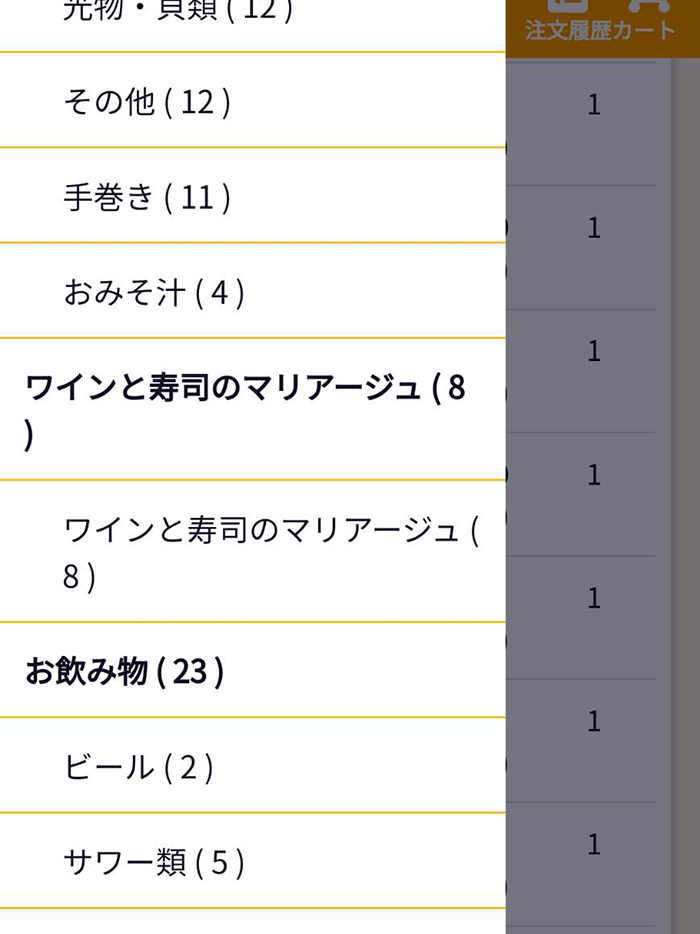
Task: Tap quantity 1 in fourth visible row
Action: point(594,475)
